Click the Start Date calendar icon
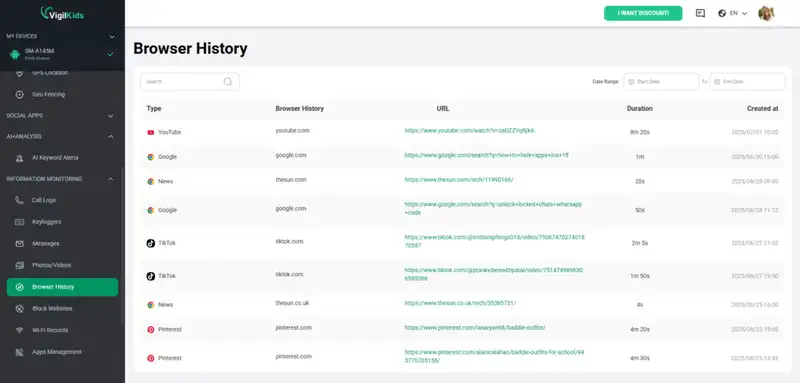The width and height of the screenshot is (800, 383). click(631, 82)
